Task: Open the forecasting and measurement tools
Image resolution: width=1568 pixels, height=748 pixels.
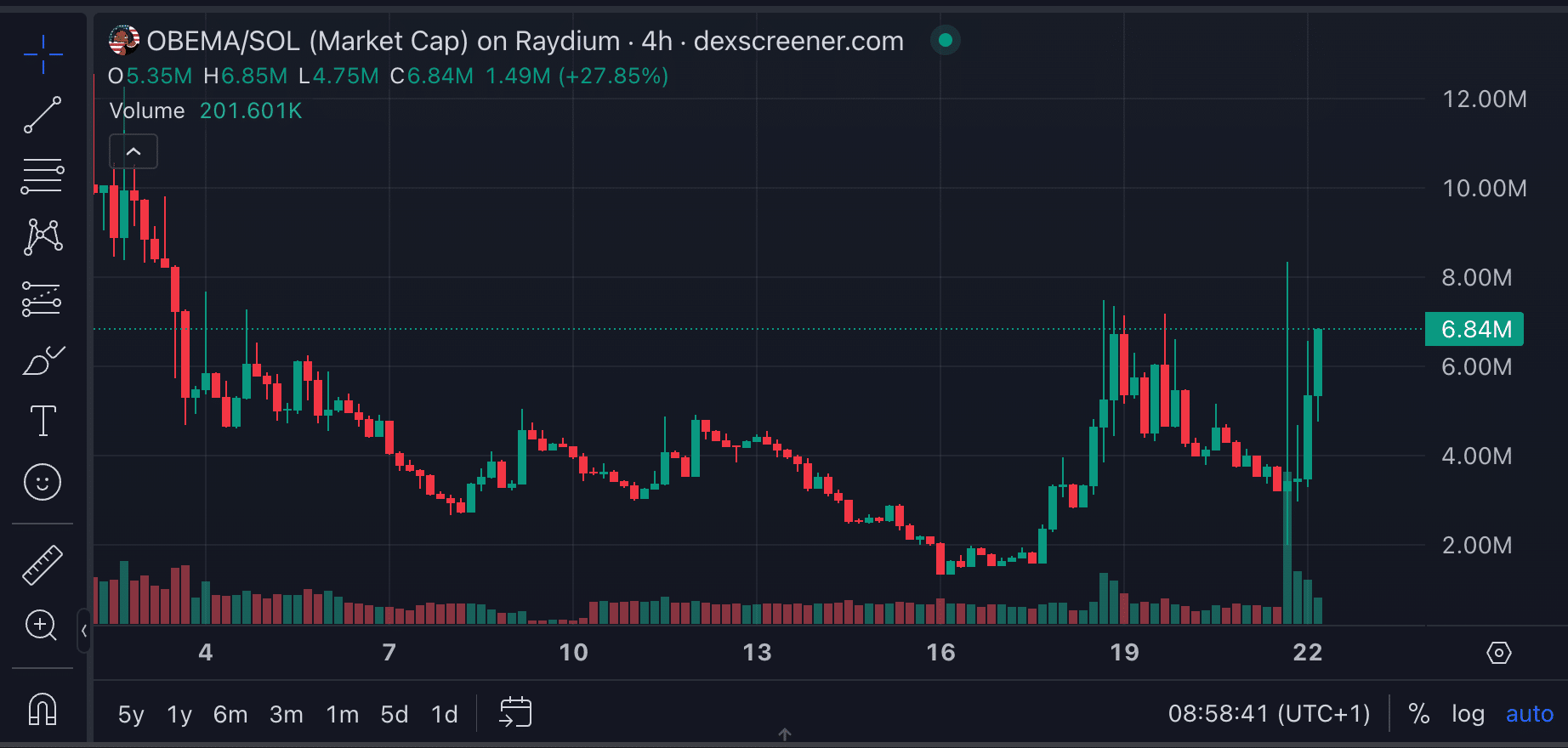Action: coord(43,299)
